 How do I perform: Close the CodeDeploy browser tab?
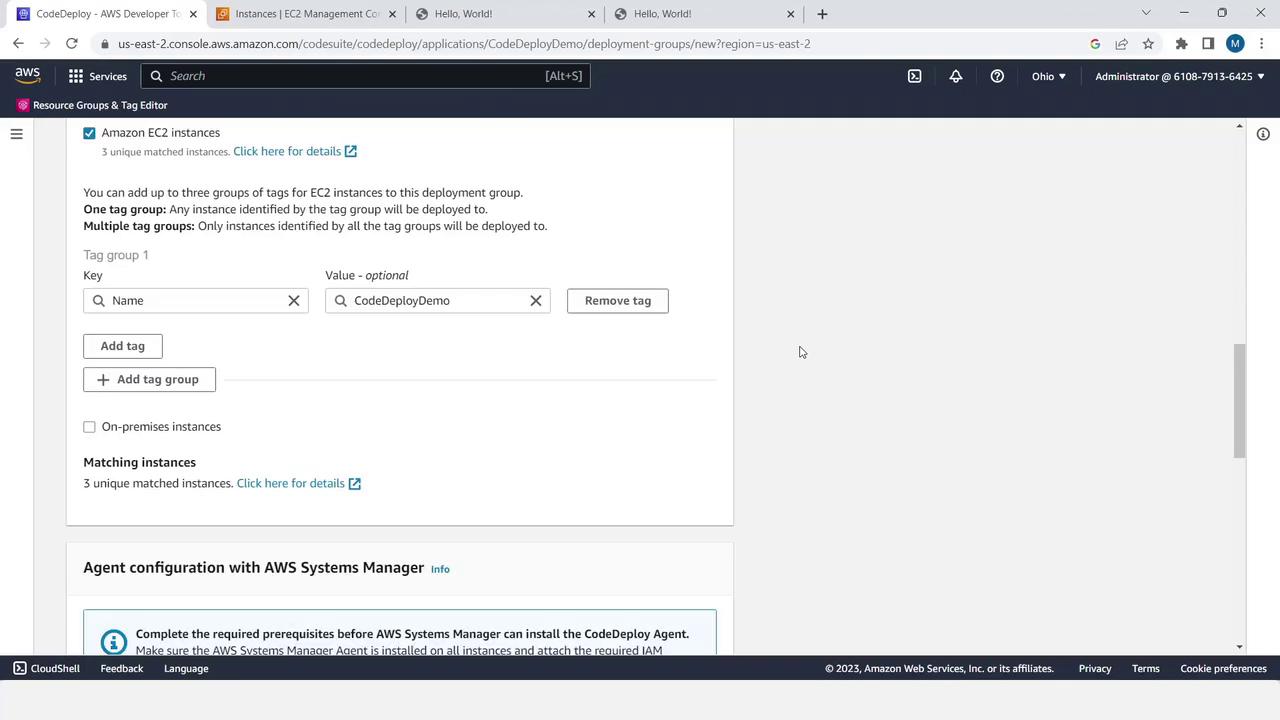point(193,14)
